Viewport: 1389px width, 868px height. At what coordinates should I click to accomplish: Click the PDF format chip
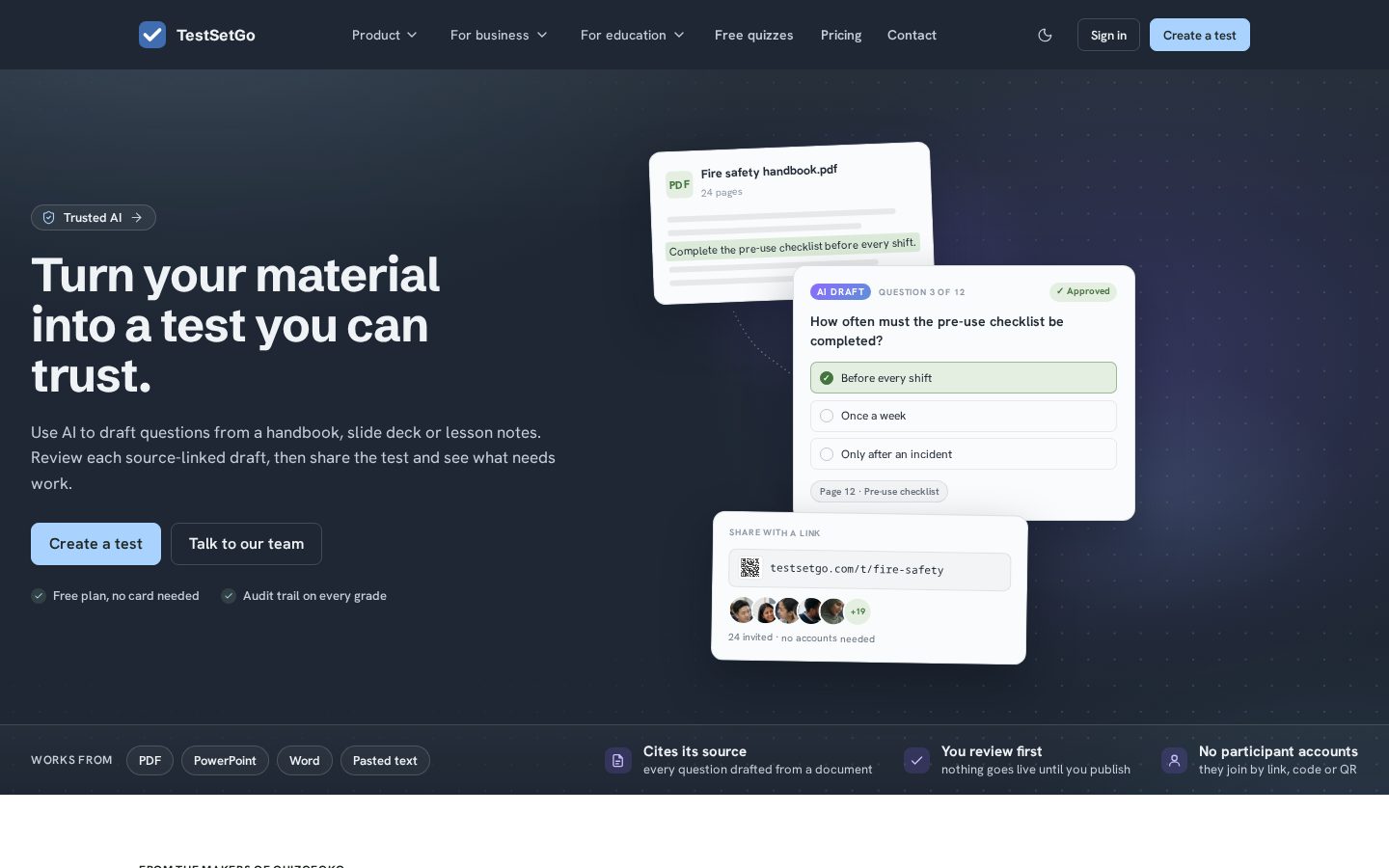(150, 761)
